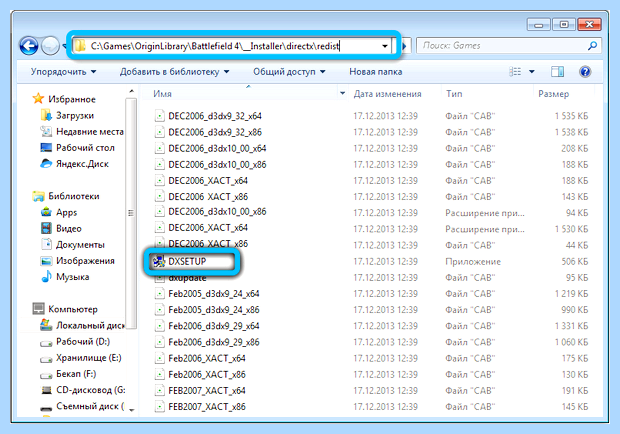
Task: Go back with the Back arrow button
Action: pyautogui.click(x=29, y=46)
